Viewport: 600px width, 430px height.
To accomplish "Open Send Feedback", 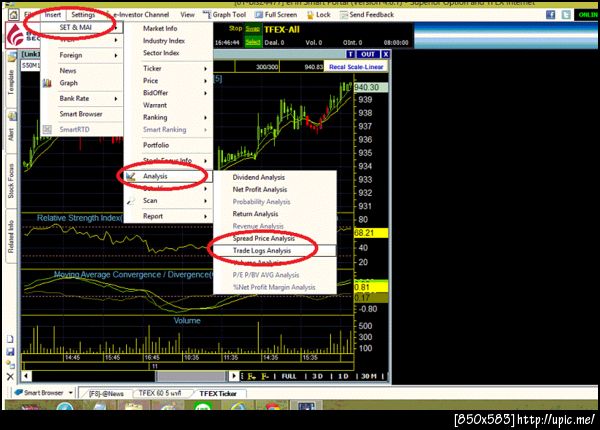I will pyautogui.click(x=367, y=15).
